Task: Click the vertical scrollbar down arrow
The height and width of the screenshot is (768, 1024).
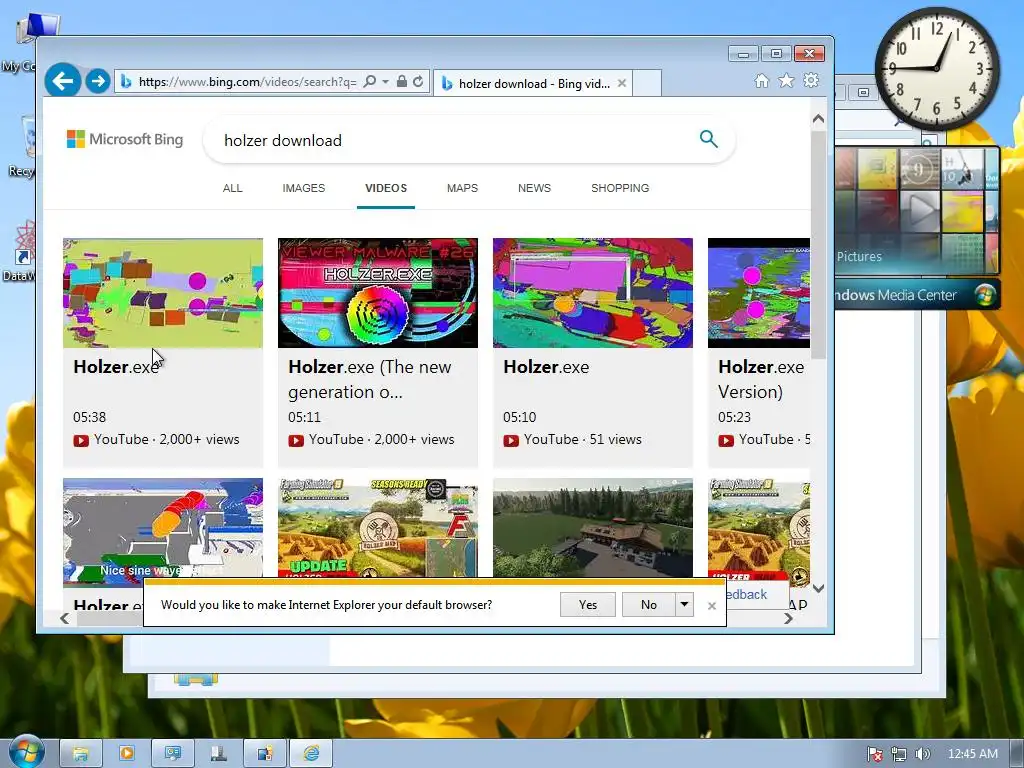Action: coord(818,588)
